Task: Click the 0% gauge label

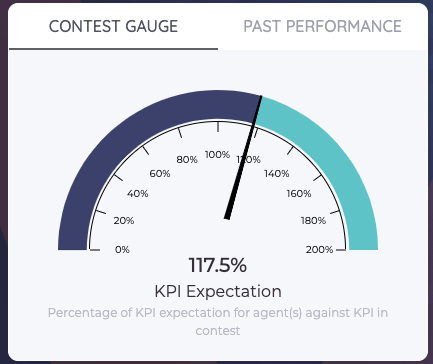Action: [122, 249]
